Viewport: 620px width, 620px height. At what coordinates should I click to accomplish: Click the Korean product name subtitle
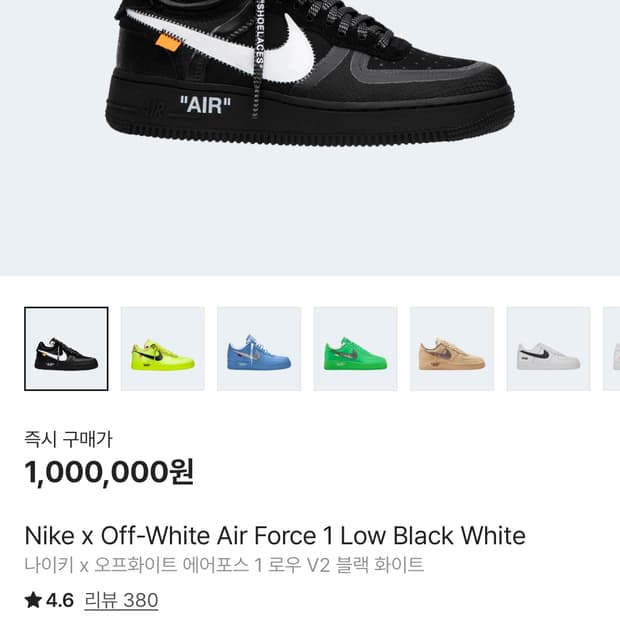(x=224, y=565)
